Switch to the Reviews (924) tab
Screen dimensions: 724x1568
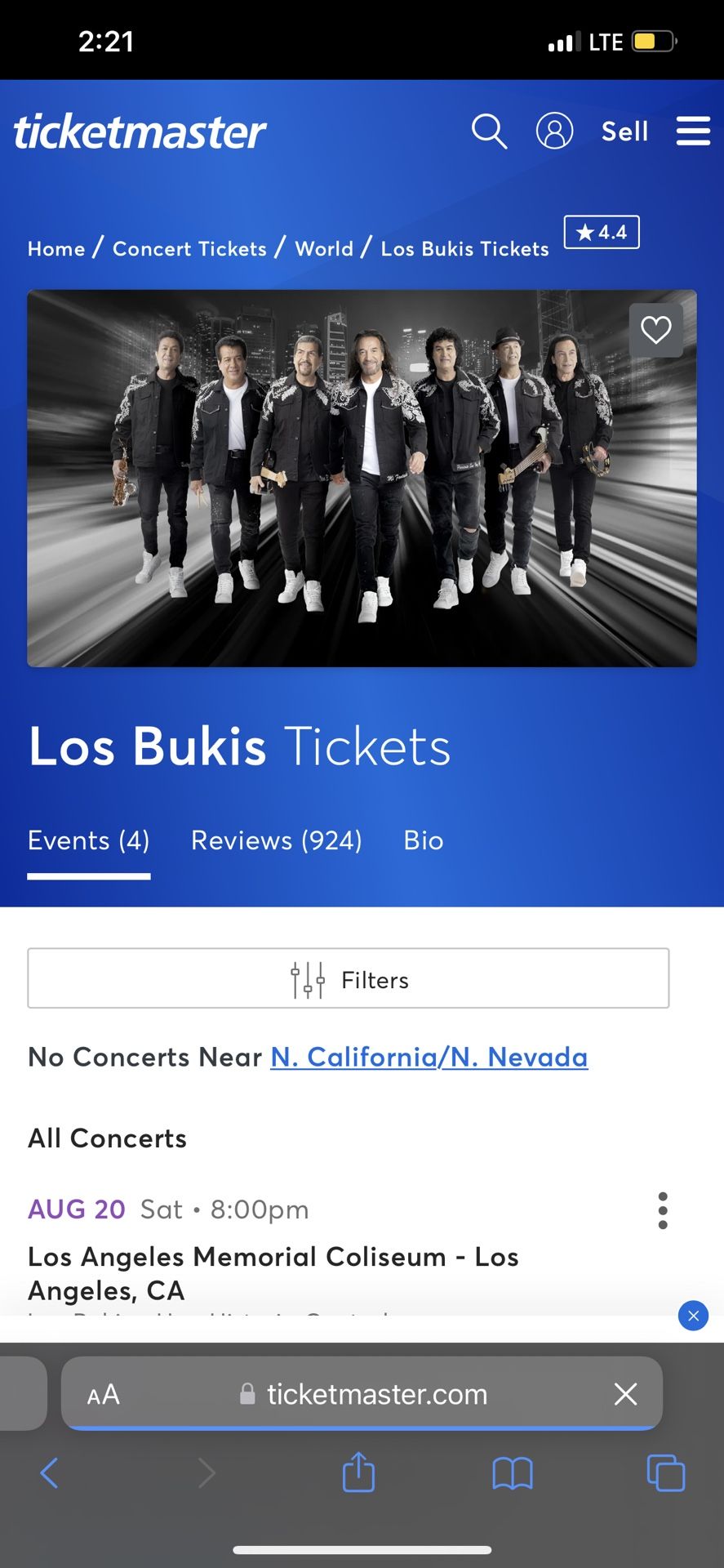pyautogui.click(x=276, y=841)
